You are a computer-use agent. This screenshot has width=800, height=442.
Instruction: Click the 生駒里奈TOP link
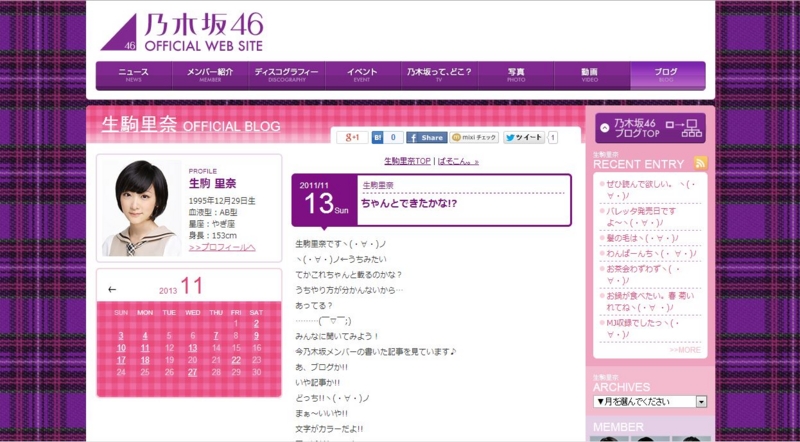(407, 161)
